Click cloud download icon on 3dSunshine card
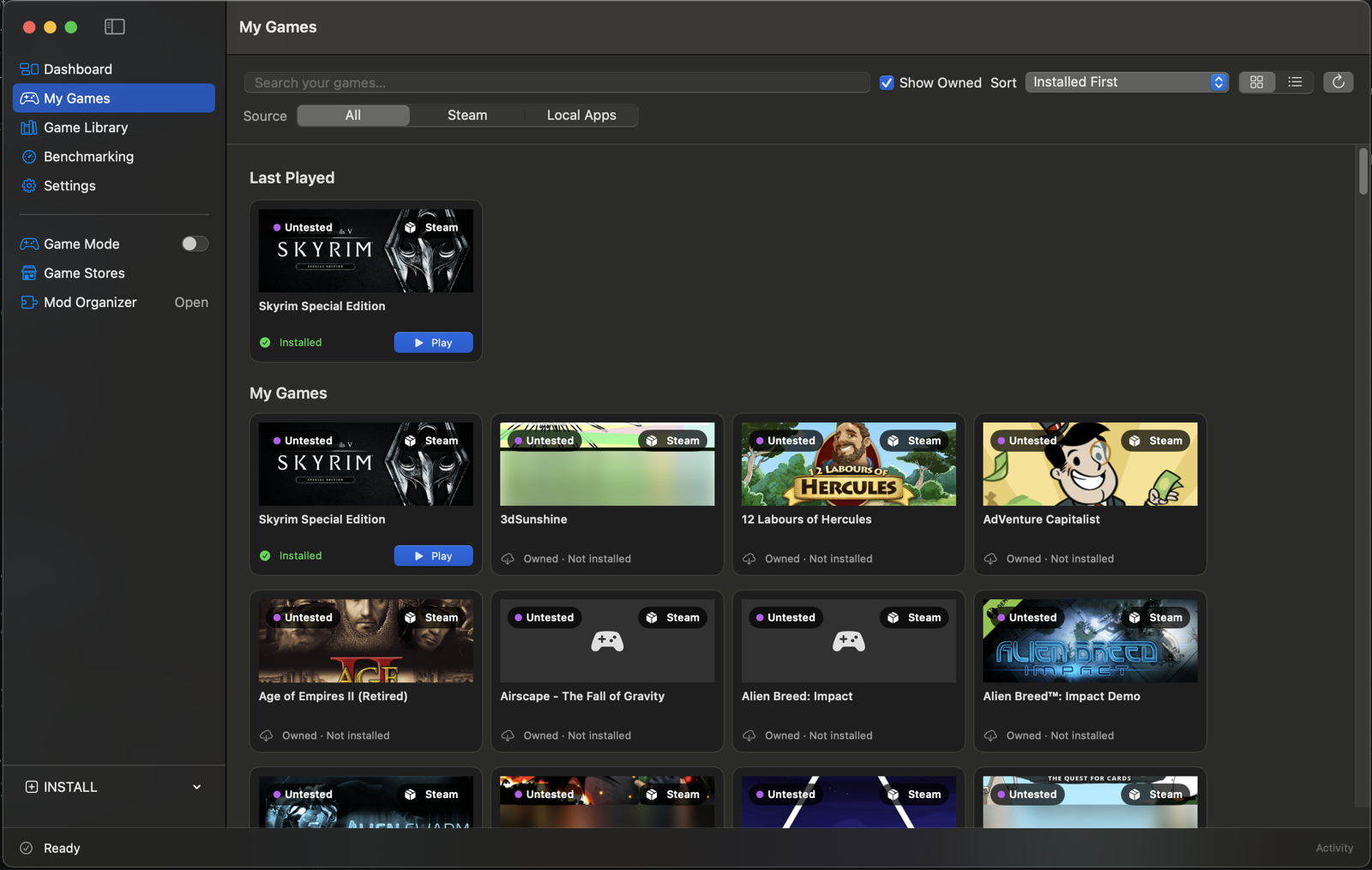This screenshot has width=1372, height=870. (x=508, y=559)
